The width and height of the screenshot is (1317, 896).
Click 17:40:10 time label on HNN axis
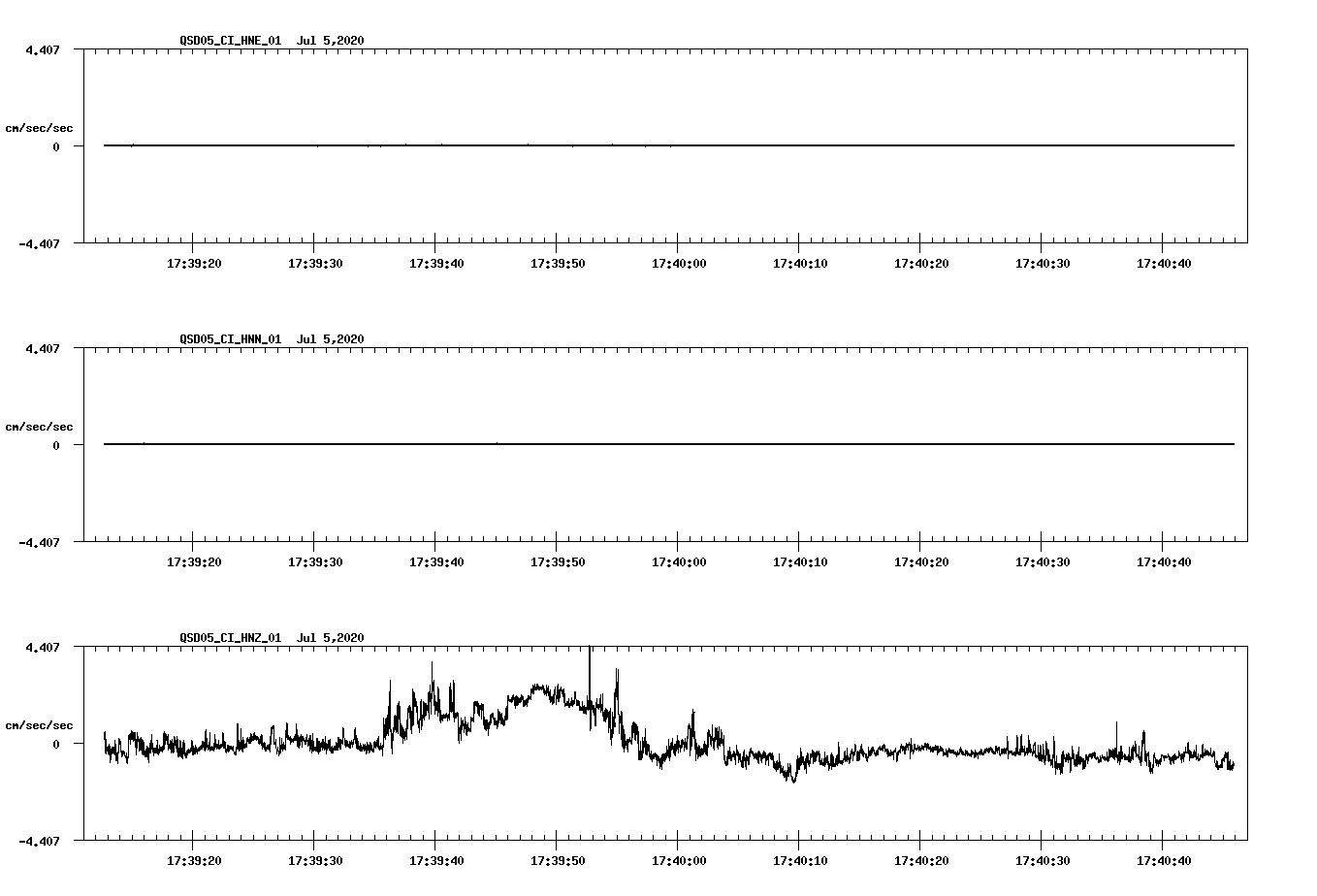800,561
